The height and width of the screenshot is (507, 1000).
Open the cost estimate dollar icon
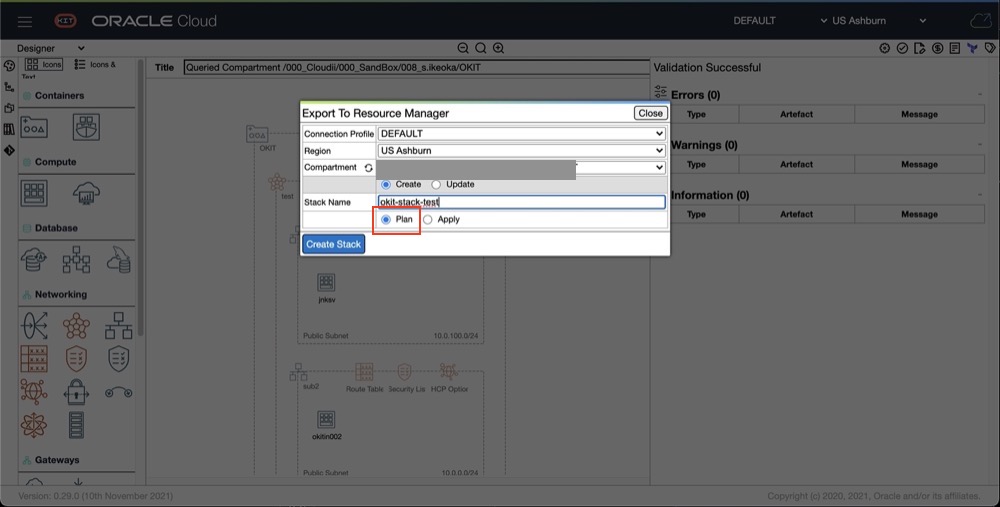[x=938, y=48]
